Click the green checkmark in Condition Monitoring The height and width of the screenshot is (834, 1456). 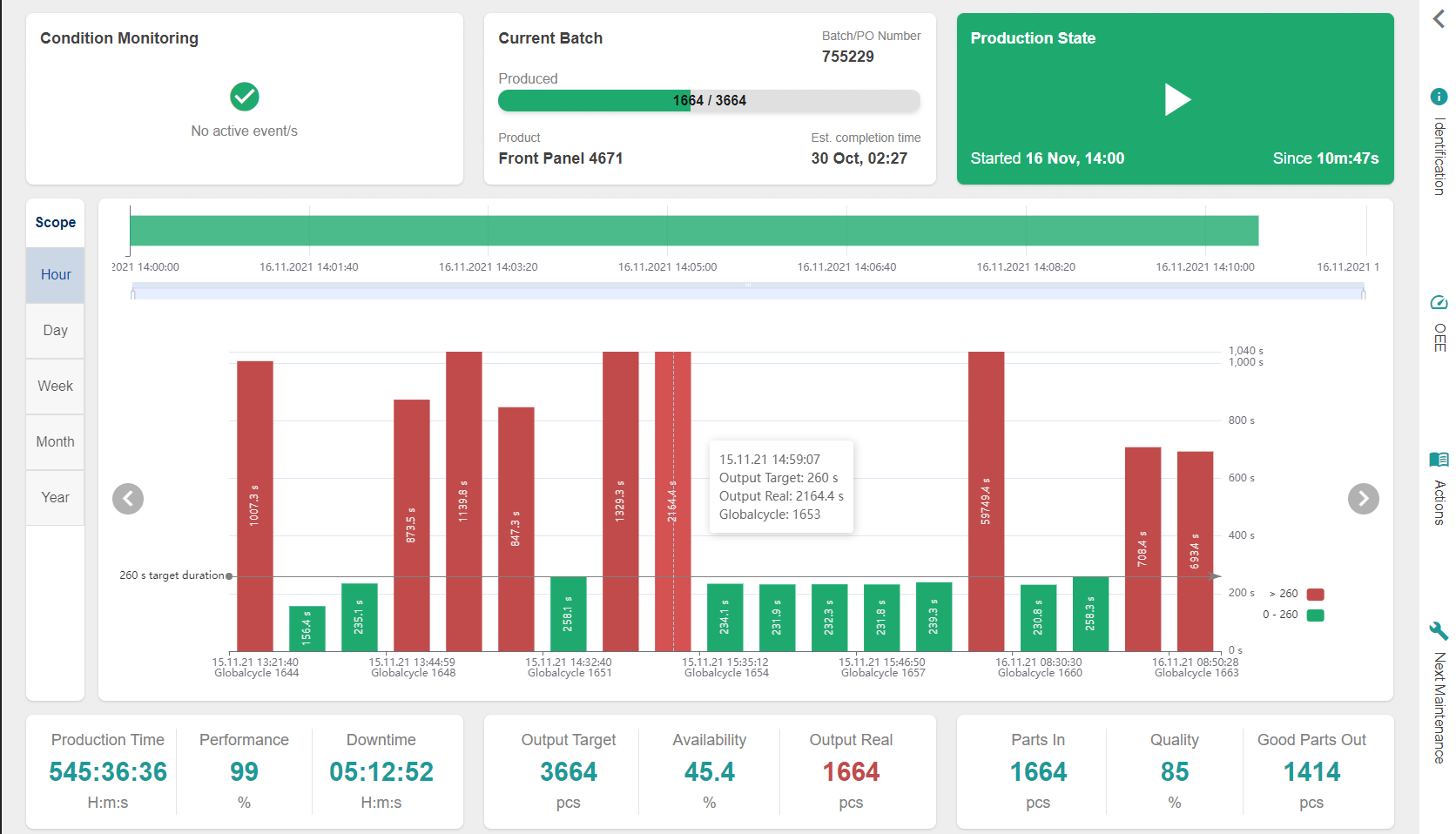pos(245,98)
